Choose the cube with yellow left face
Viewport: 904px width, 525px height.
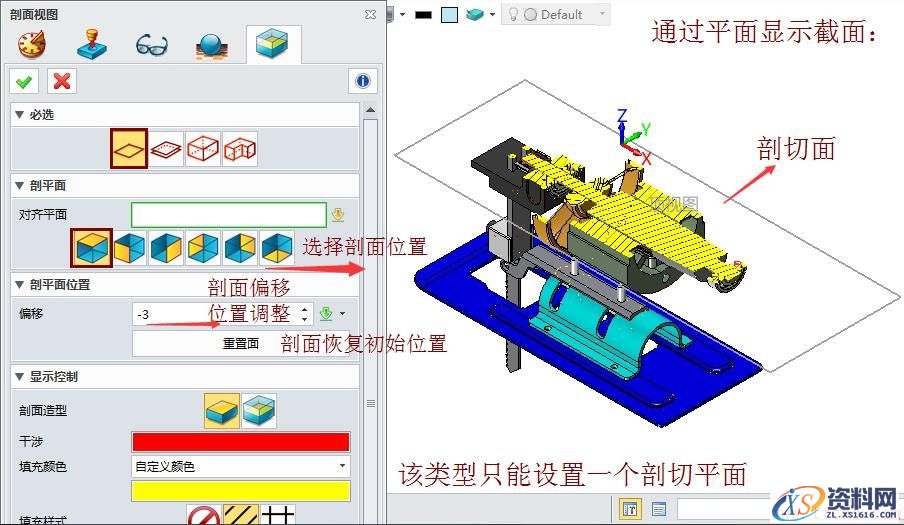(129, 248)
